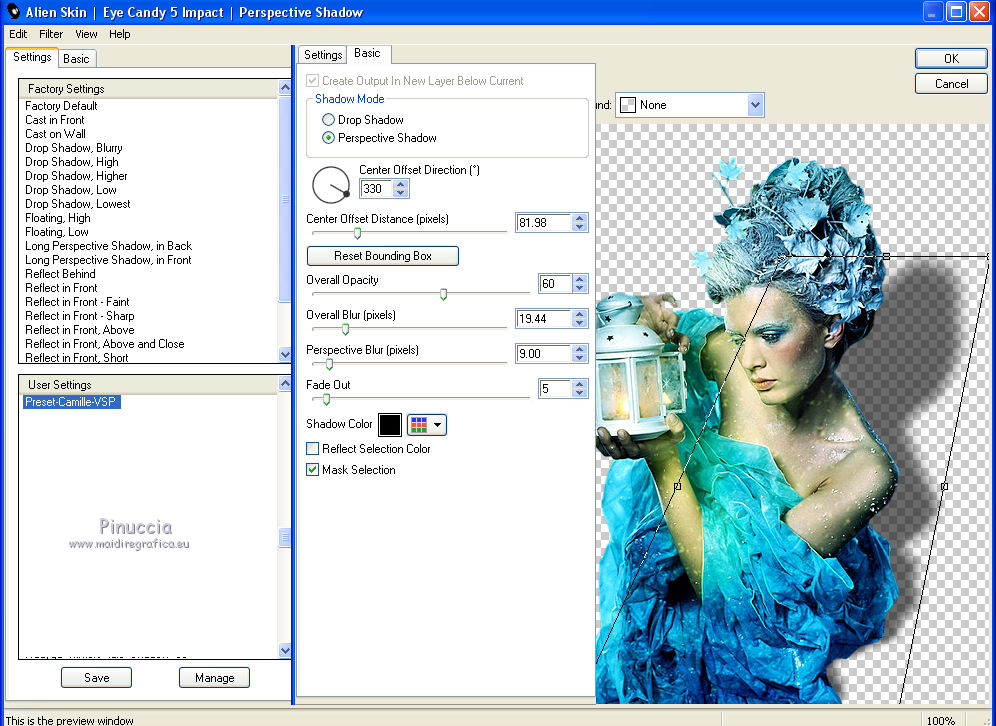Viewport: 996px width, 726px height.
Task: Click the OK button
Action: pyautogui.click(x=951, y=59)
